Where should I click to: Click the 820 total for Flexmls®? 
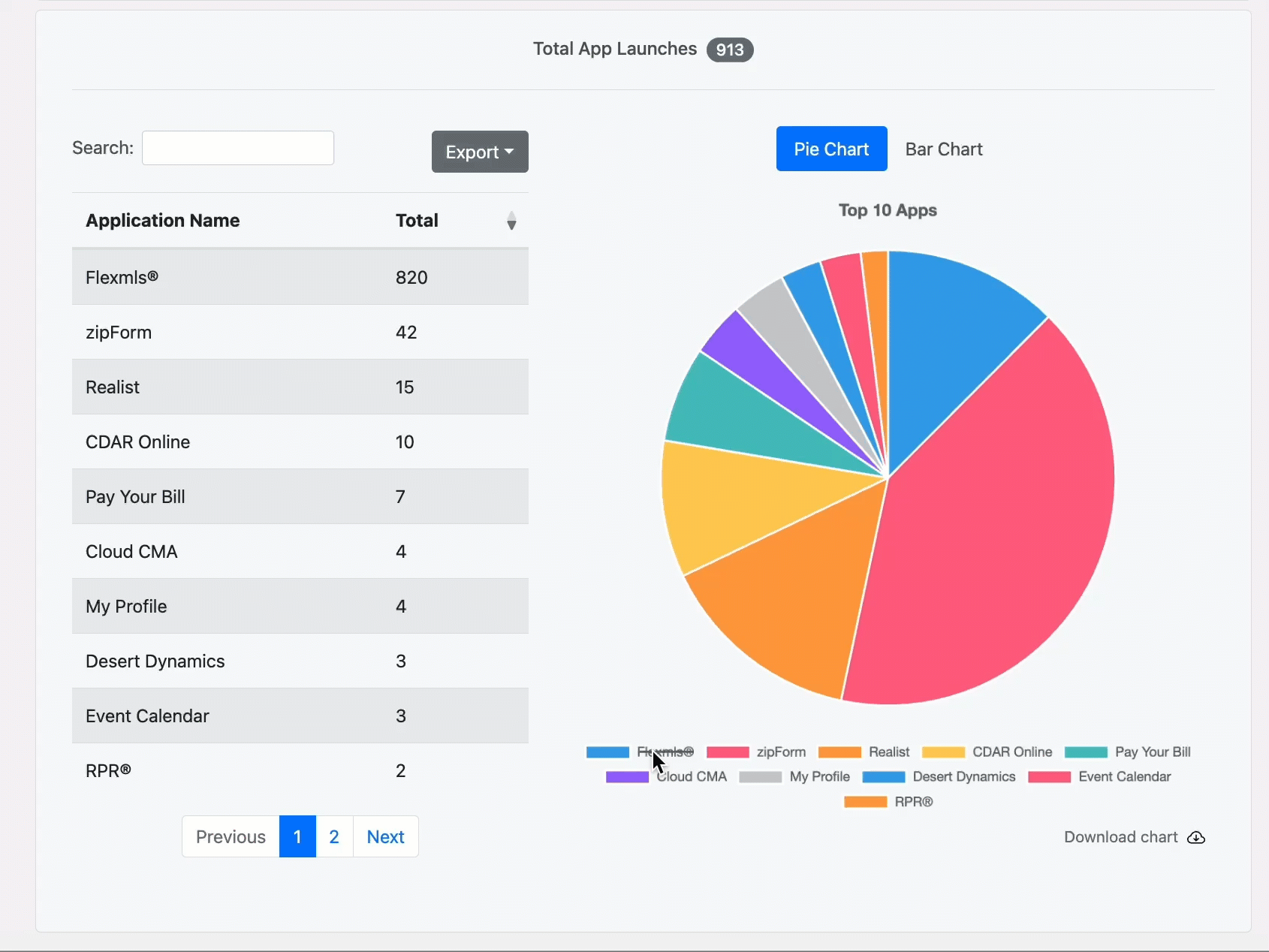411,278
